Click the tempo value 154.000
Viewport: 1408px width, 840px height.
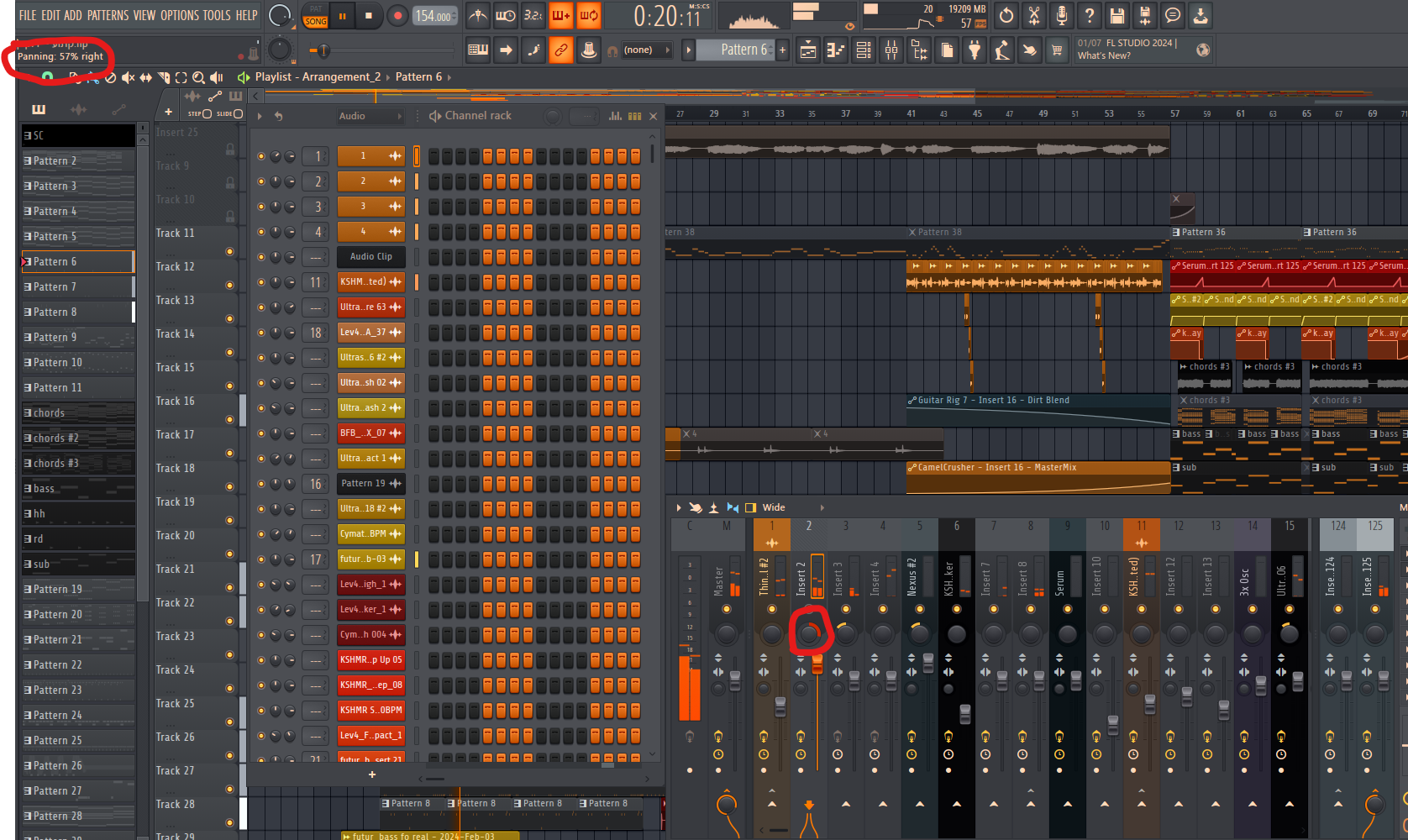click(435, 16)
